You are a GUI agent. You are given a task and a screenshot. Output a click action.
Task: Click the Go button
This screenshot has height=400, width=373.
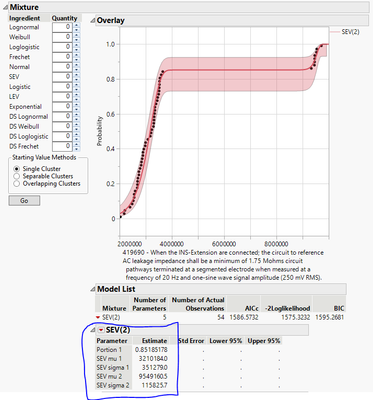click(x=24, y=201)
